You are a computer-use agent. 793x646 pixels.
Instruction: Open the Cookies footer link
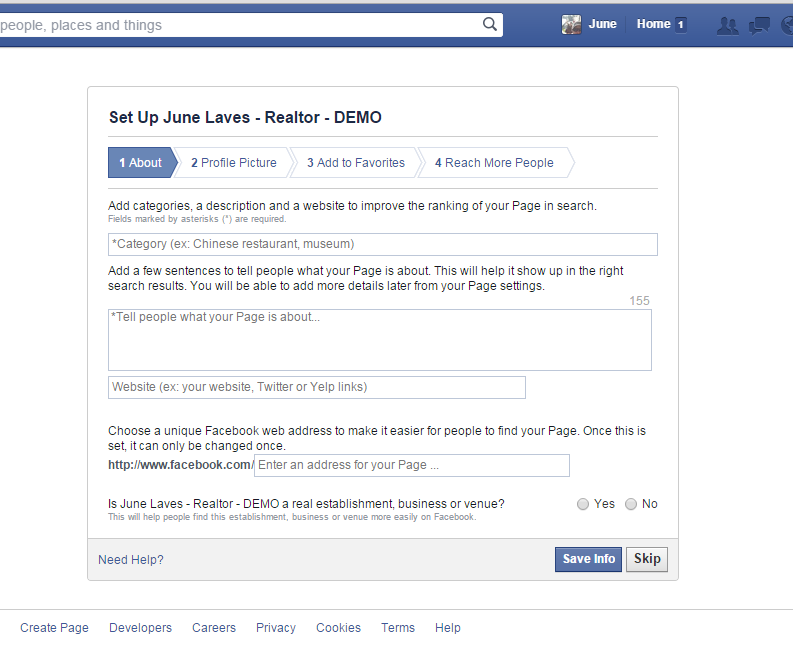(338, 628)
